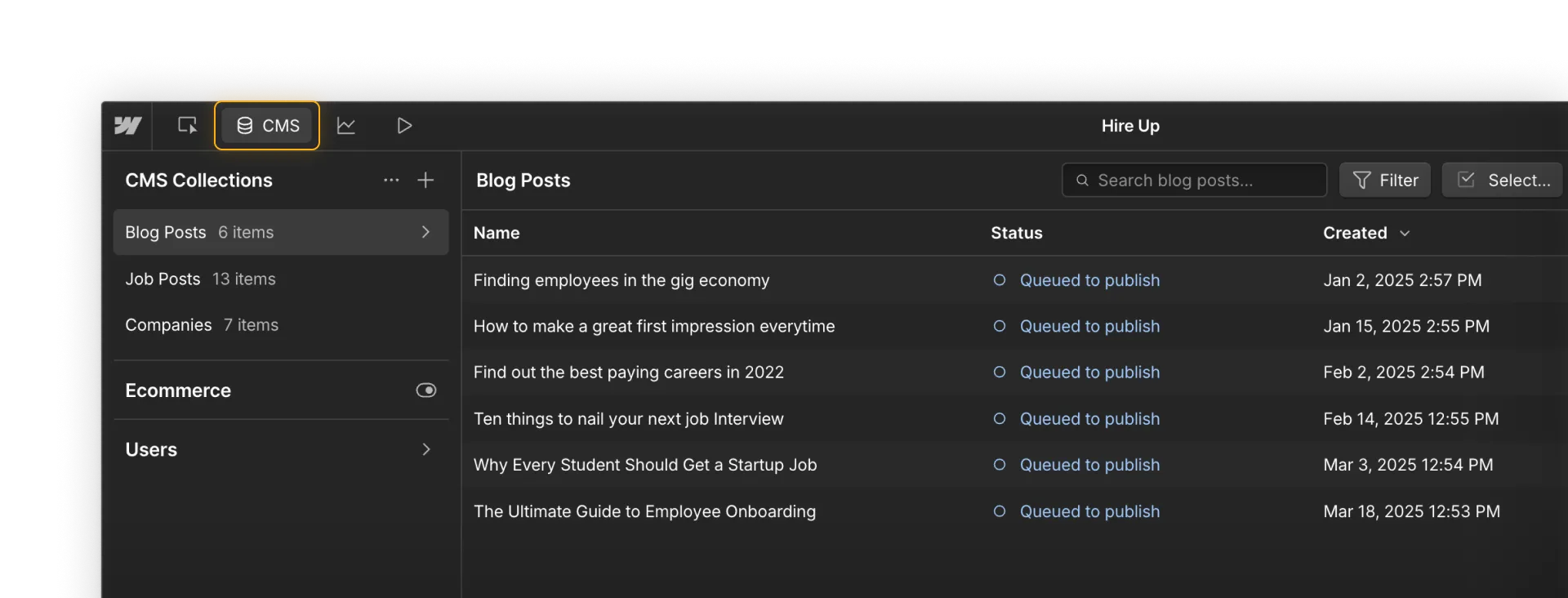Click the Webflow logo icon
This screenshot has height=598, width=1568.
coord(127,126)
